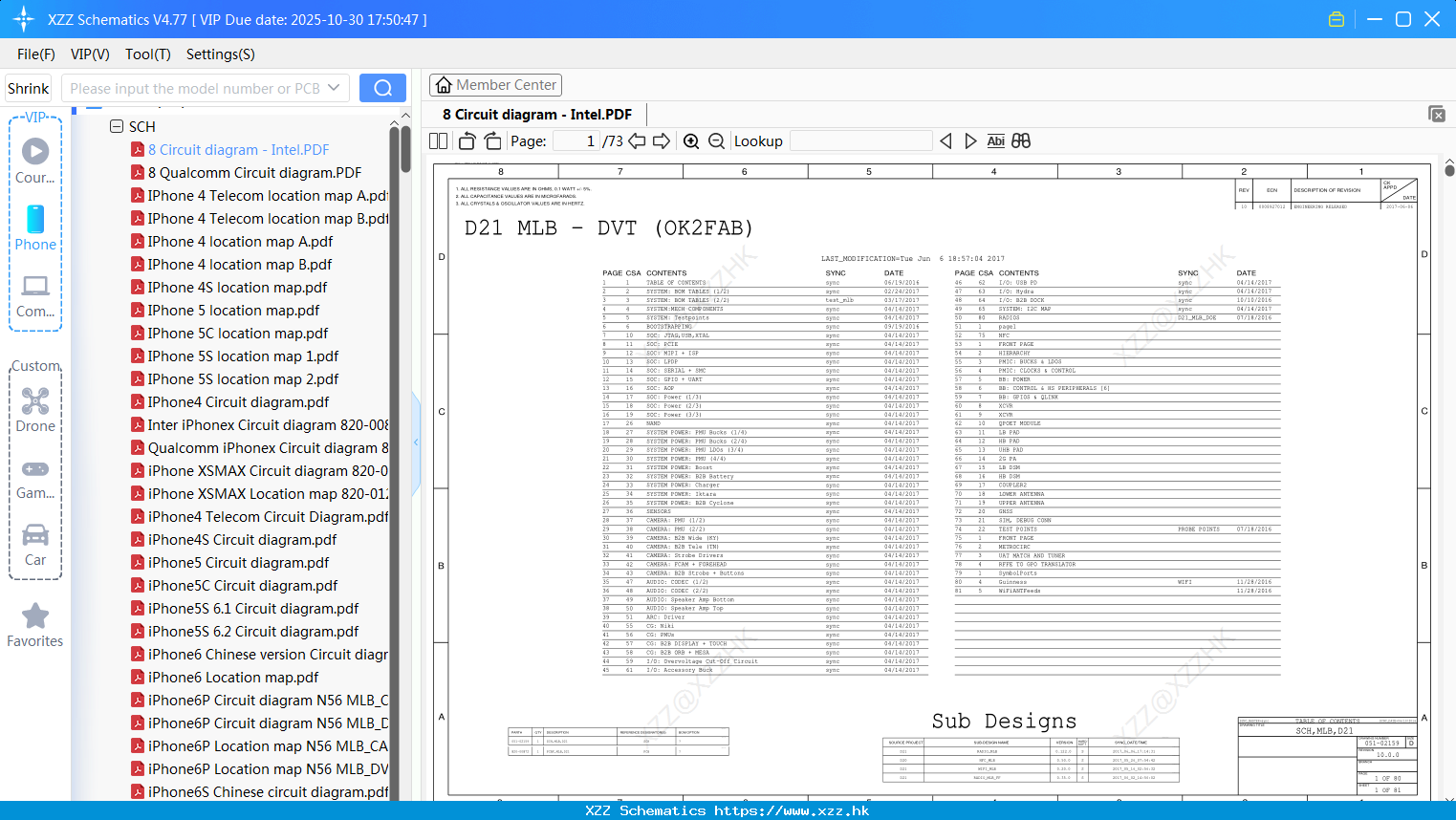Zoom in on the schematic page
Screen dimensions: 1456x820
tap(691, 141)
